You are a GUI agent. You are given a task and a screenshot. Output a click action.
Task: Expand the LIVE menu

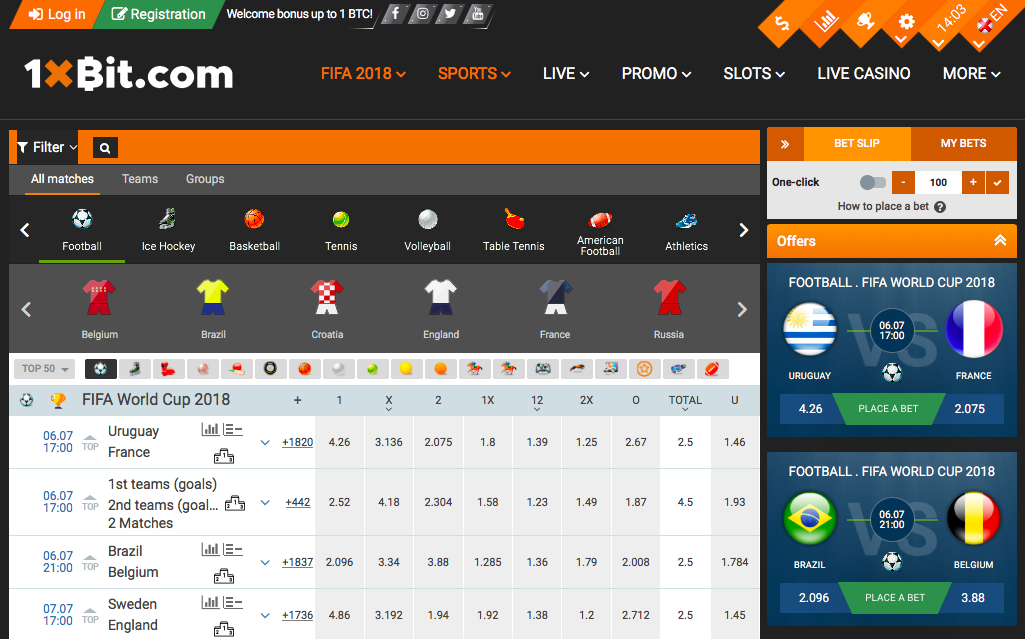(565, 74)
